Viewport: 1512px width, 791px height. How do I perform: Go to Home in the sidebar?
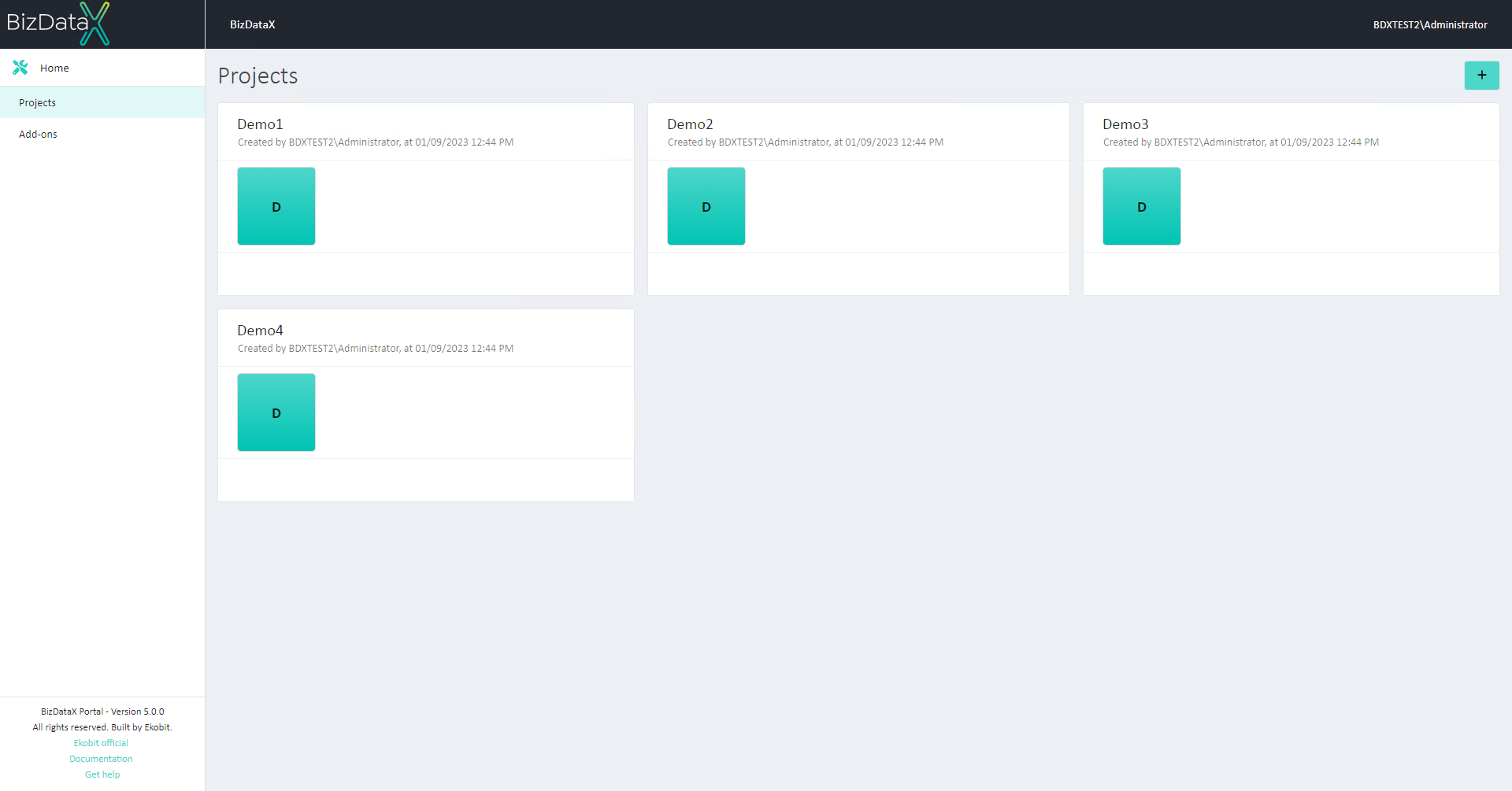(x=54, y=68)
